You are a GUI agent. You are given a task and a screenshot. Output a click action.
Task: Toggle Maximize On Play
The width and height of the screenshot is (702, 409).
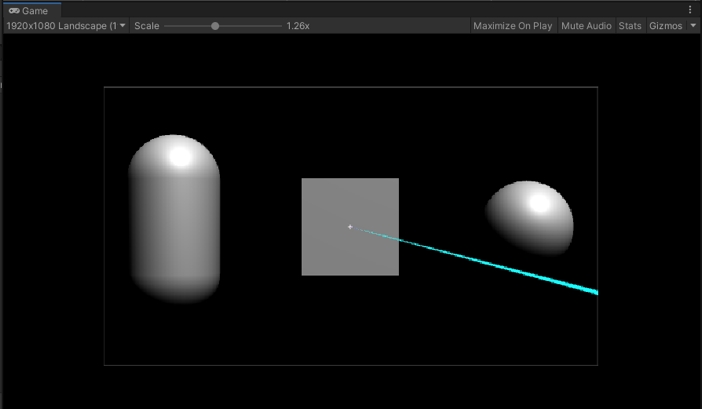click(512, 26)
